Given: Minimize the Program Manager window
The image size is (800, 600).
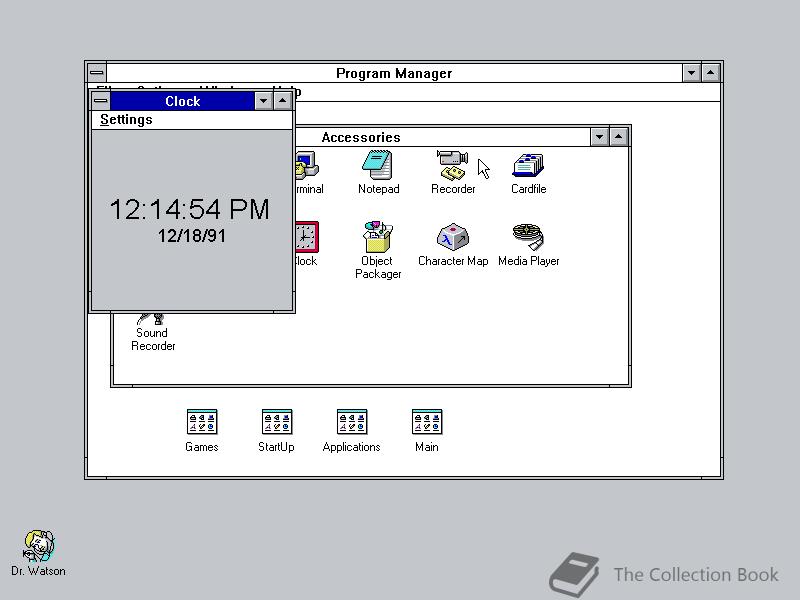Looking at the screenshot, I should point(691,73).
